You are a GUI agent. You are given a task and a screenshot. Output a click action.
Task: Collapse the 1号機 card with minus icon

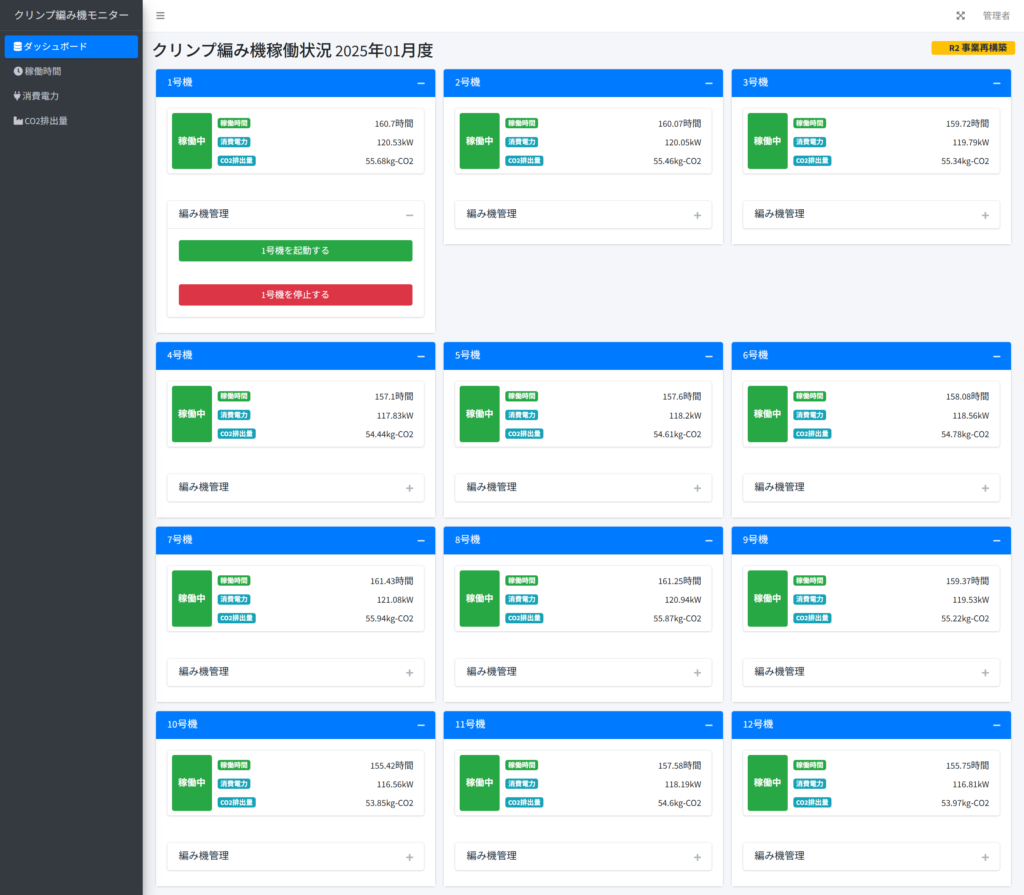tap(420, 83)
